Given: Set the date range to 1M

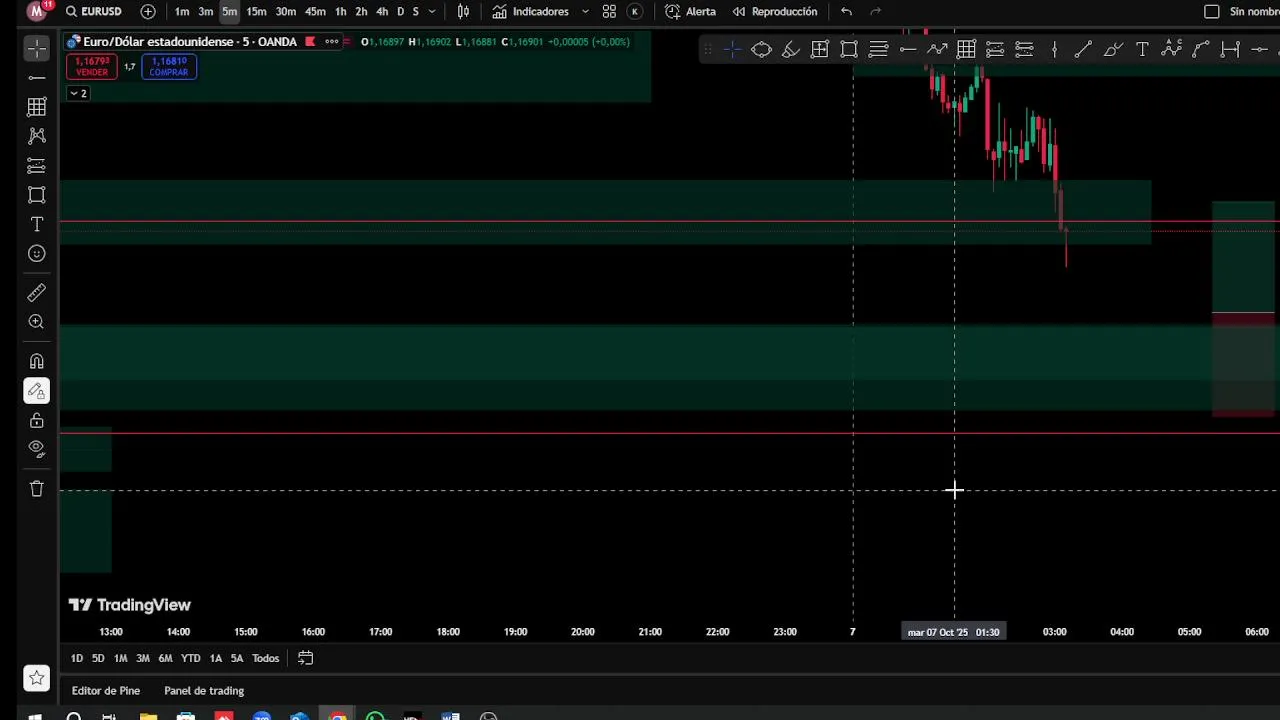Looking at the screenshot, I should point(120,658).
